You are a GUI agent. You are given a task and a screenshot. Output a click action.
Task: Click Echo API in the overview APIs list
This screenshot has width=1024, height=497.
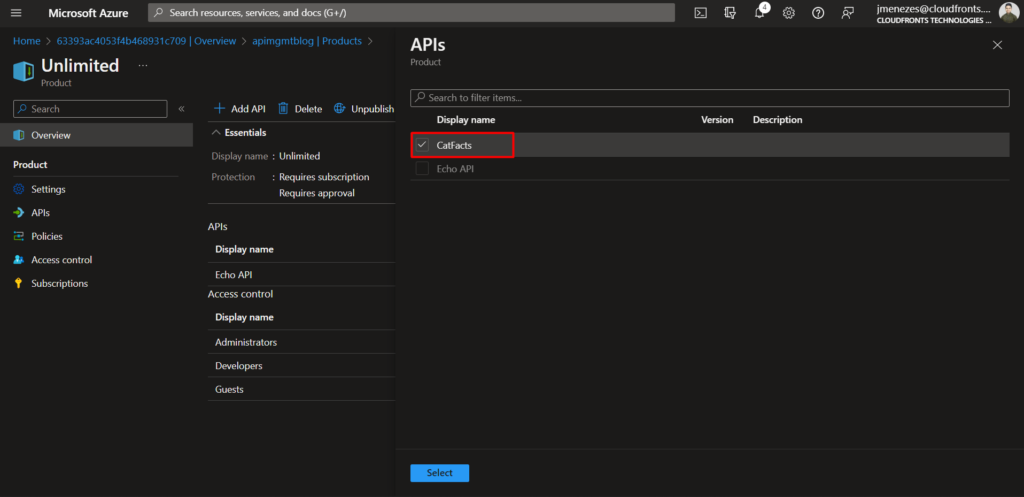pyautogui.click(x=234, y=274)
